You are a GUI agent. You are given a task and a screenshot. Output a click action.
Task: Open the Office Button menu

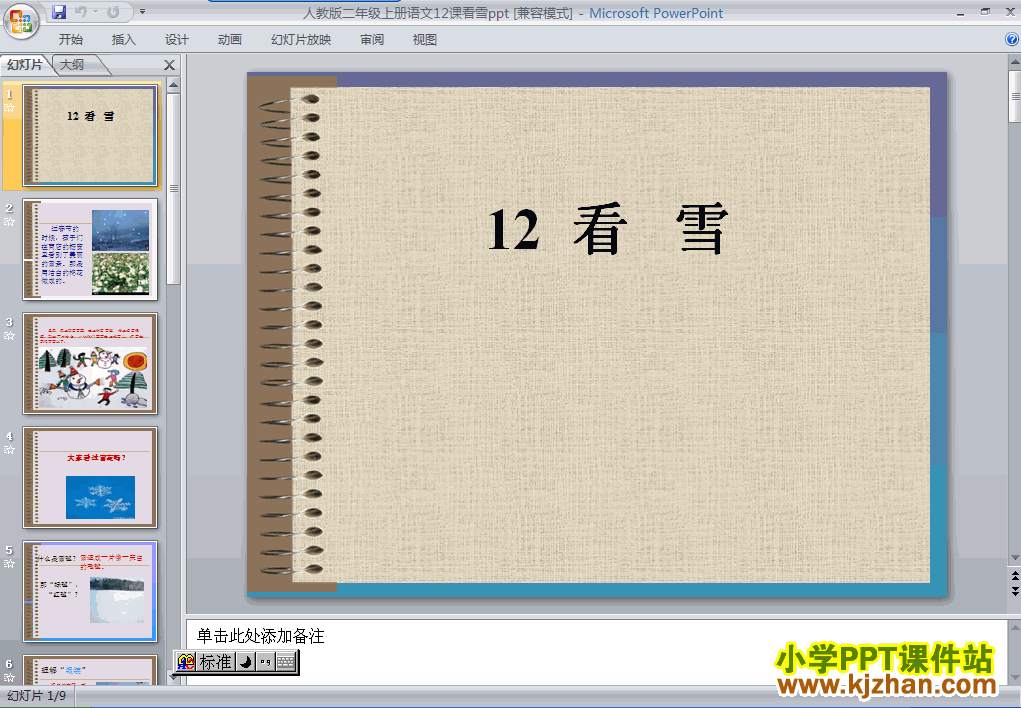pyautogui.click(x=21, y=21)
